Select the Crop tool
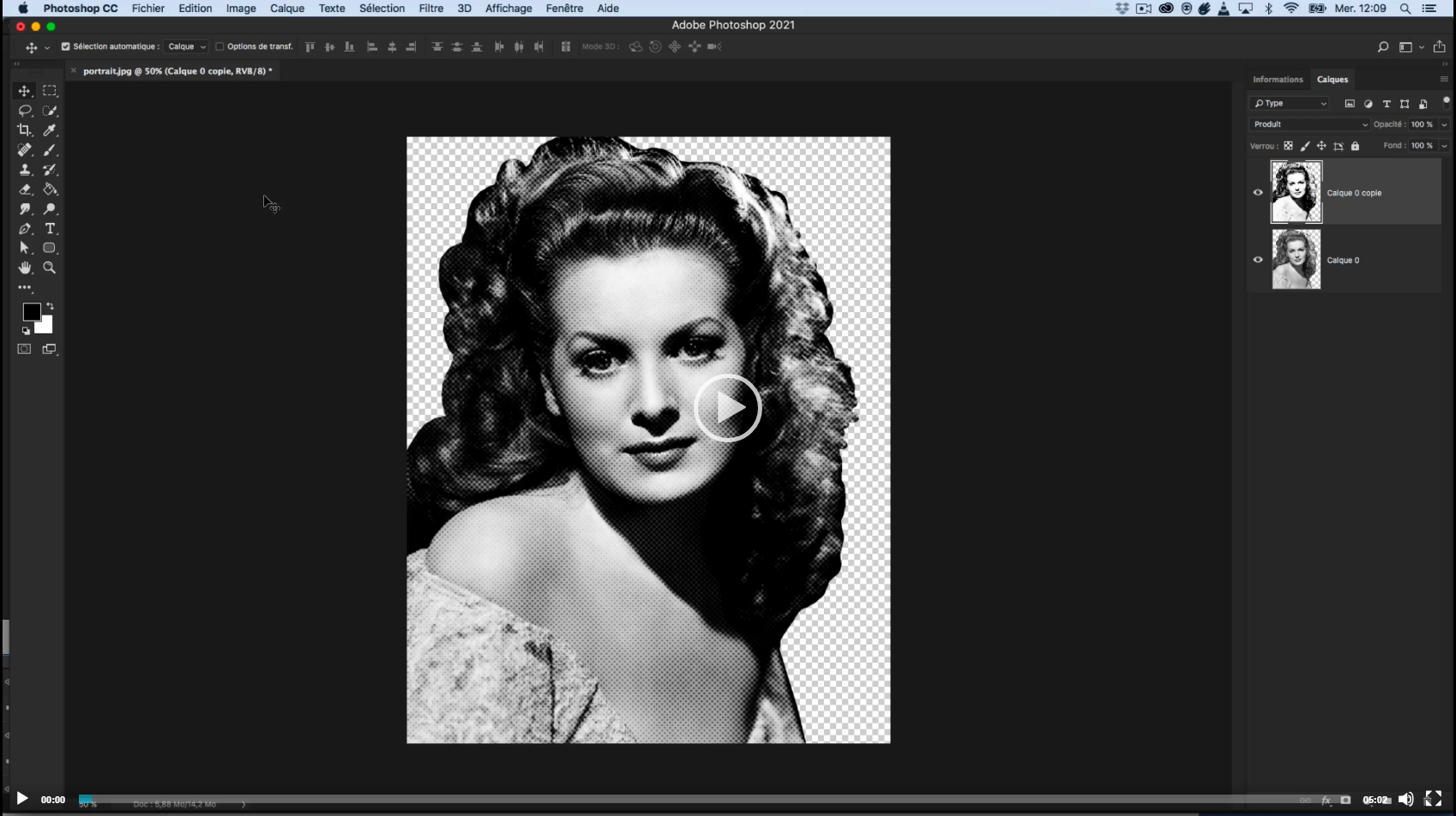 [x=24, y=129]
